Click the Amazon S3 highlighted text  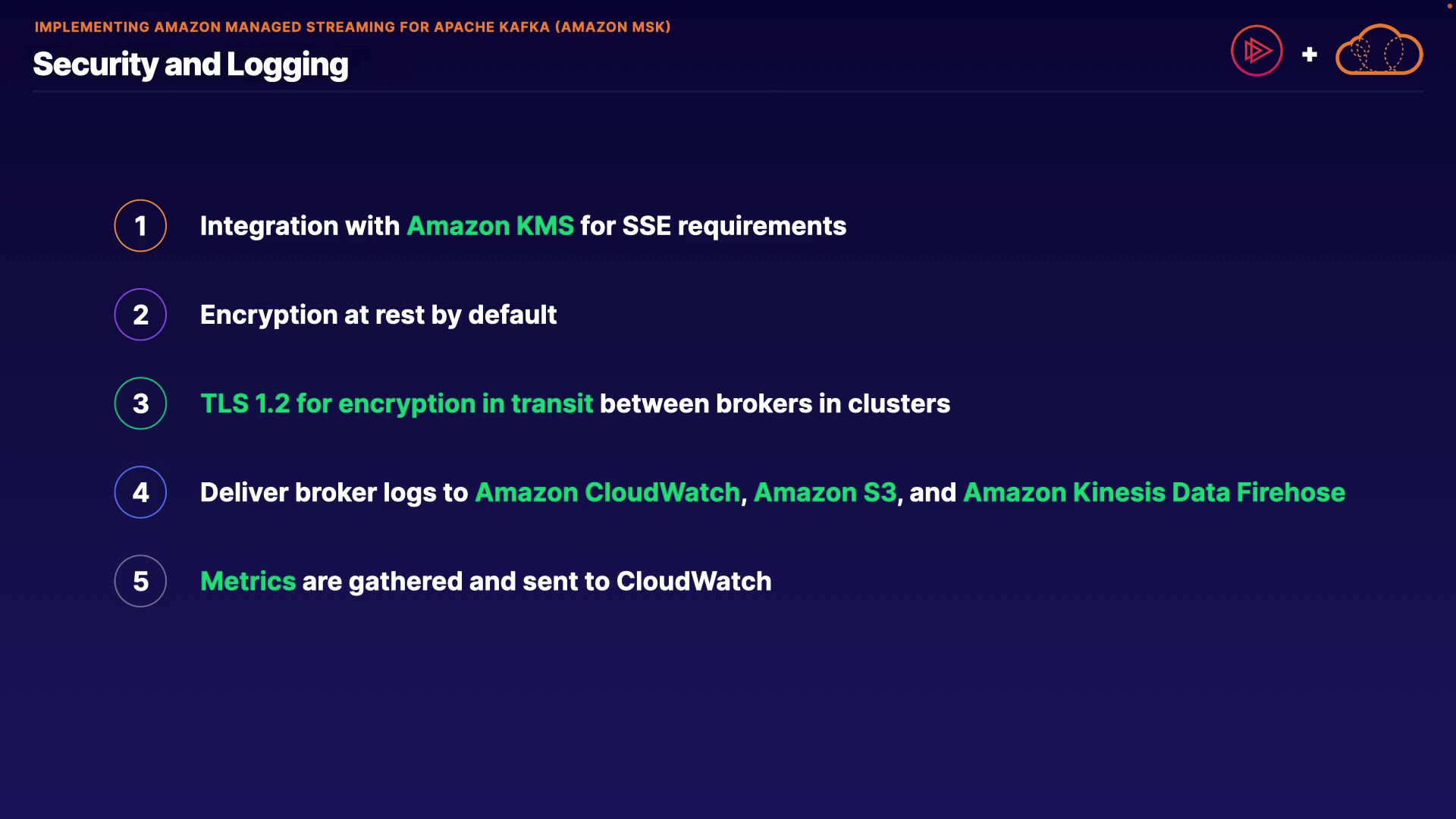pyautogui.click(x=824, y=492)
